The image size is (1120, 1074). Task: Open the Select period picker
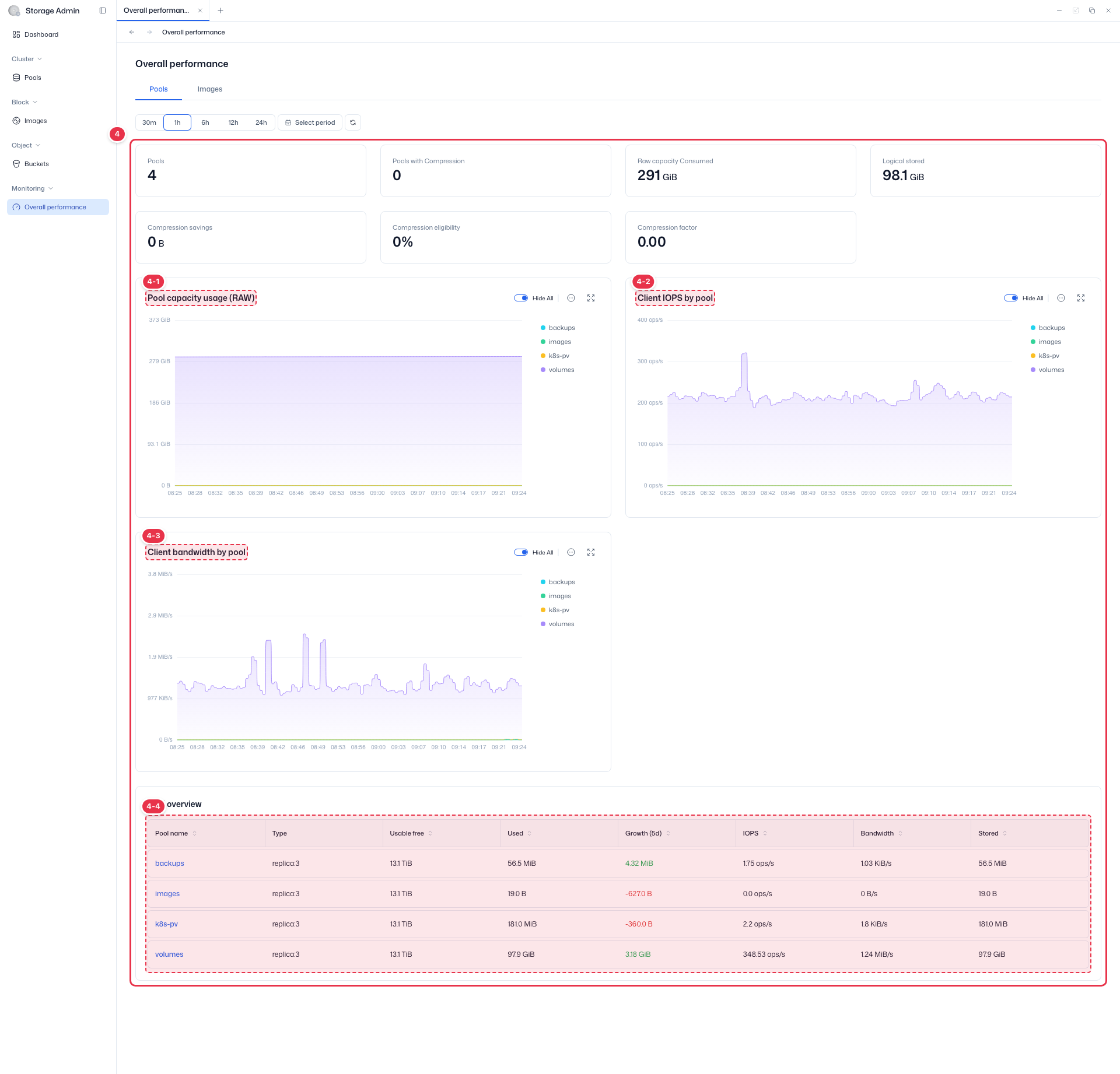point(310,122)
